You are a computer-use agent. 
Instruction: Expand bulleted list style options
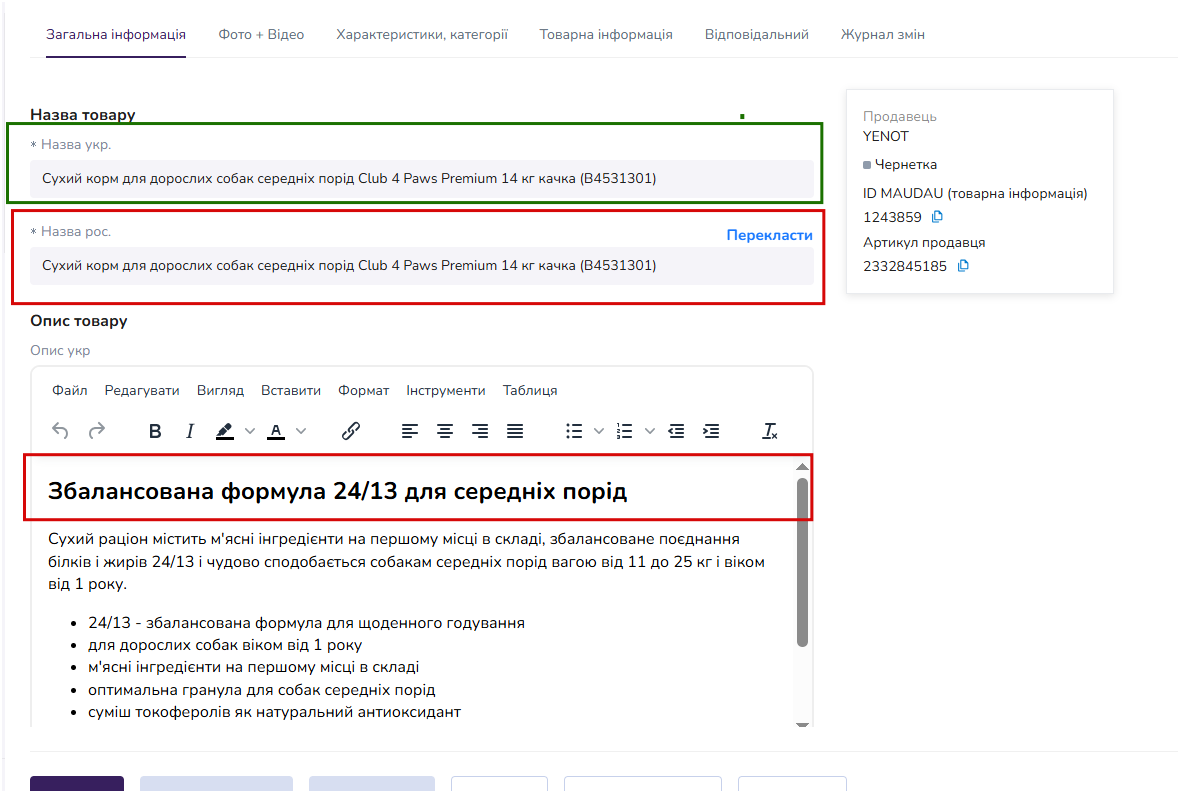point(599,431)
